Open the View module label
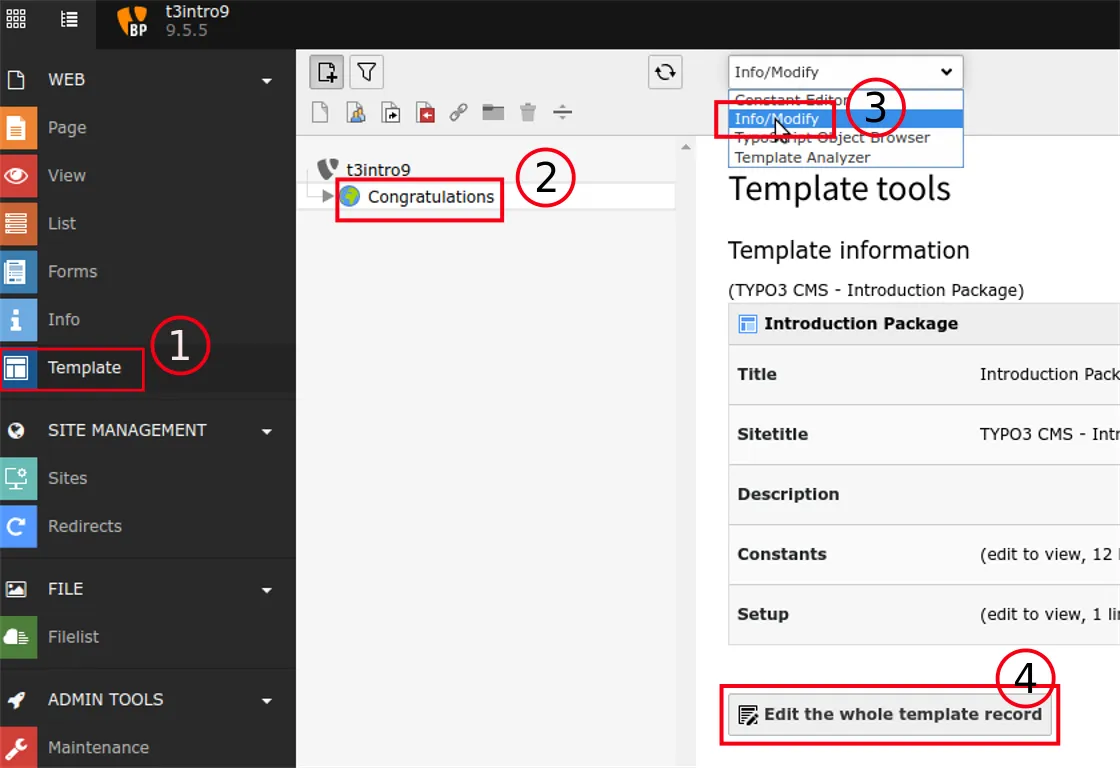The height and width of the screenshot is (768, 1120). [66, 176]
